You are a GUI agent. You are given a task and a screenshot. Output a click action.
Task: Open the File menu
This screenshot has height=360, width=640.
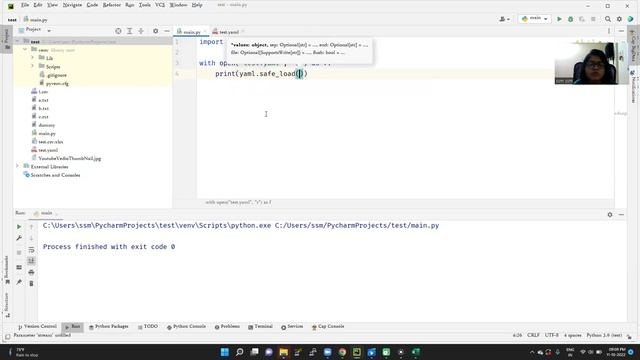[25, 5]
